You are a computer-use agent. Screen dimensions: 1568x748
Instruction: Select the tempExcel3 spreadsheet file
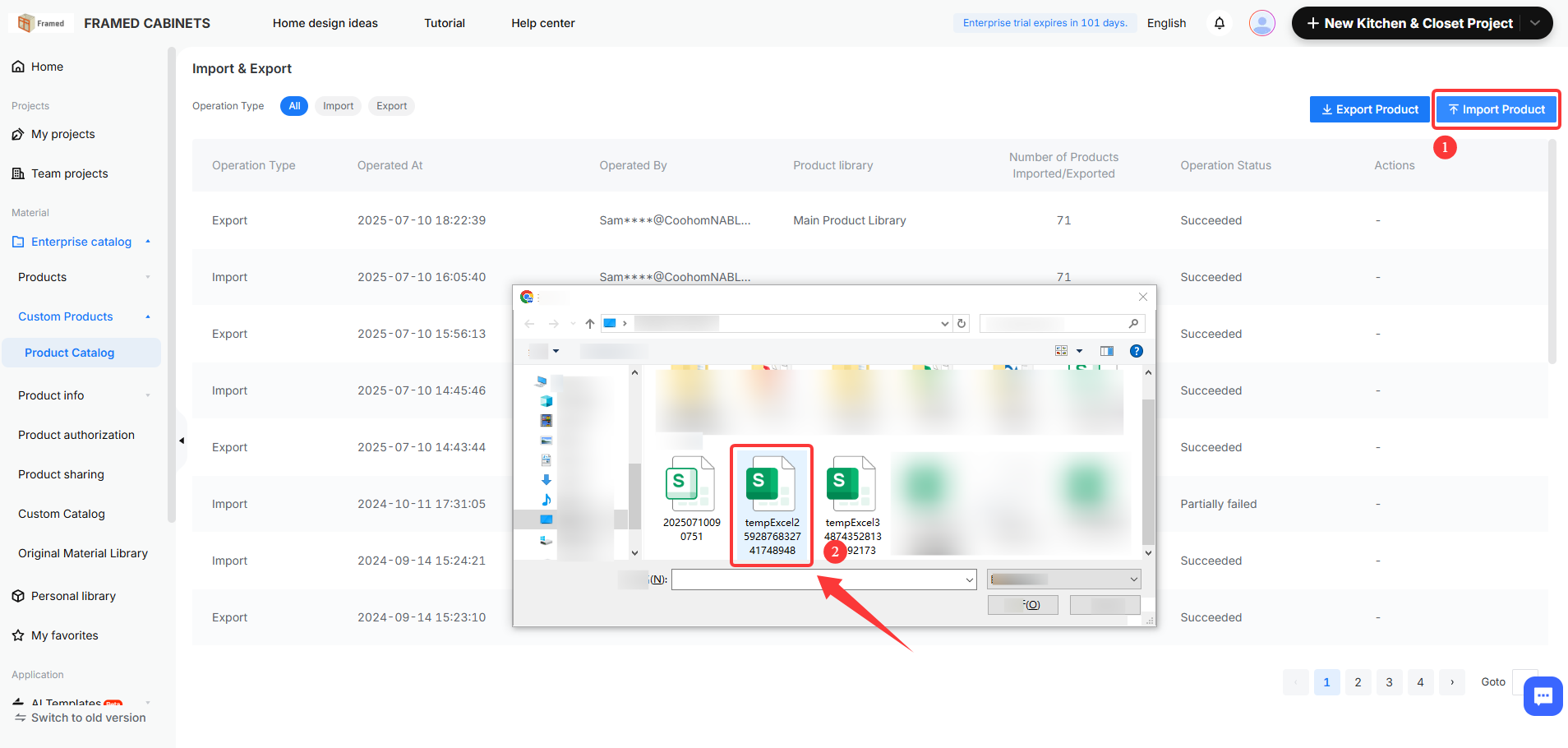(x=852, y=506)
